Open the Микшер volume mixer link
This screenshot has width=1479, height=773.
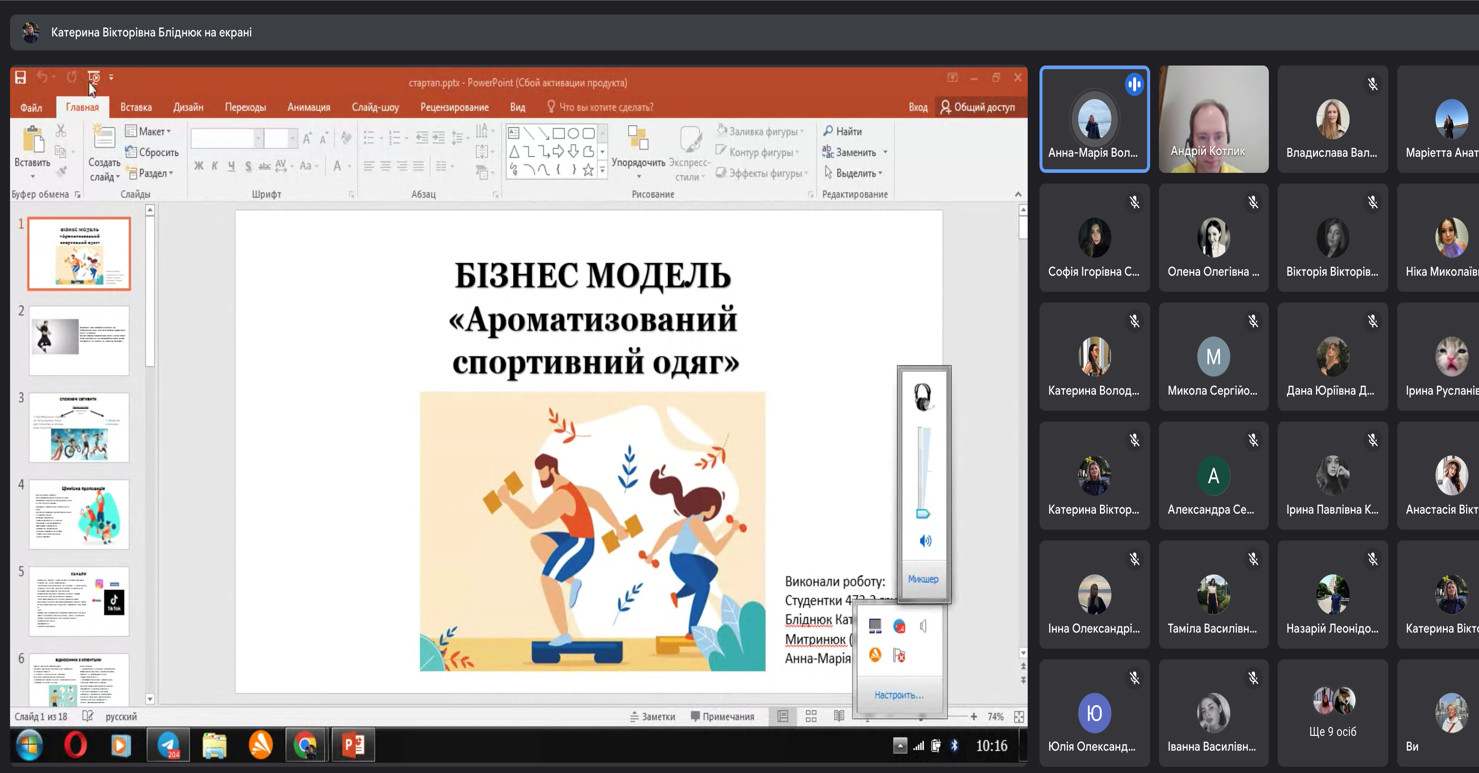coord(923,580)
